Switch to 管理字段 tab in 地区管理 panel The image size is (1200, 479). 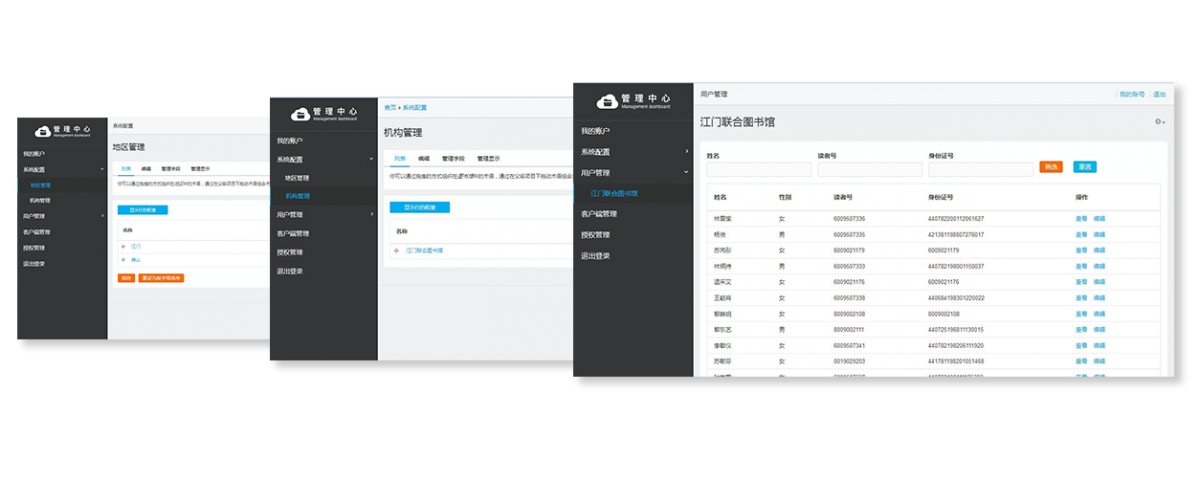(x=170, y=168)
